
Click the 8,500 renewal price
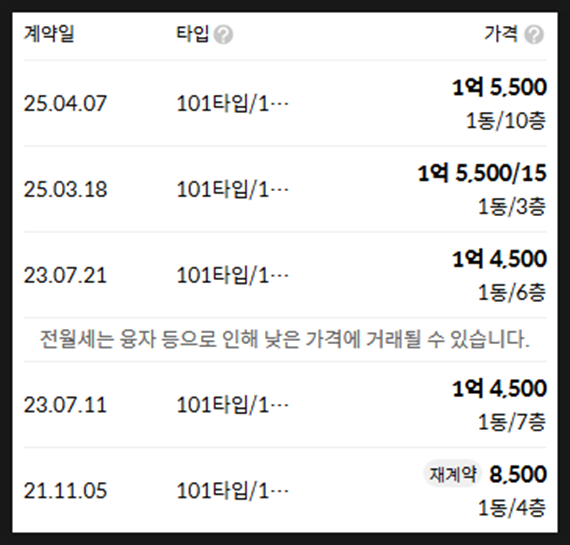tap(518, 474)
